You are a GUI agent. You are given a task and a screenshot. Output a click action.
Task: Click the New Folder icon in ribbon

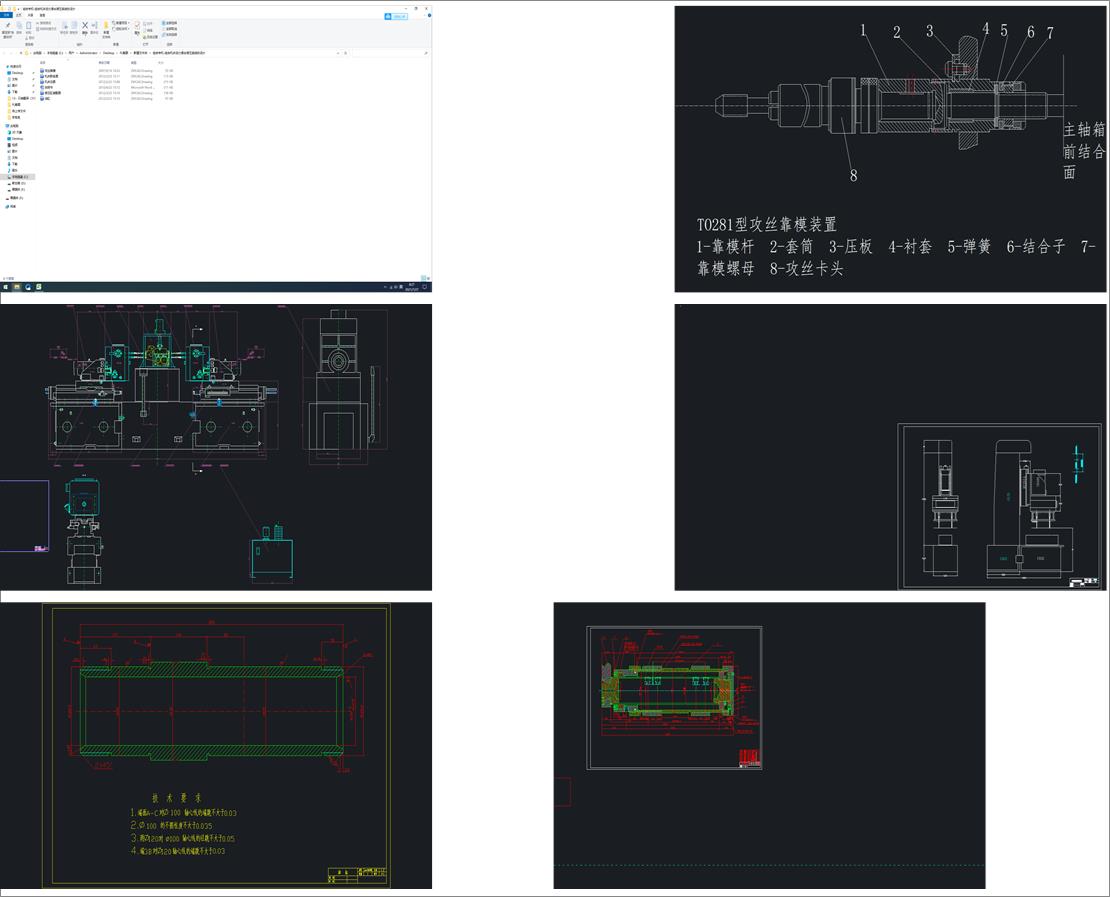pyautogui.click(x=106, y=26)
